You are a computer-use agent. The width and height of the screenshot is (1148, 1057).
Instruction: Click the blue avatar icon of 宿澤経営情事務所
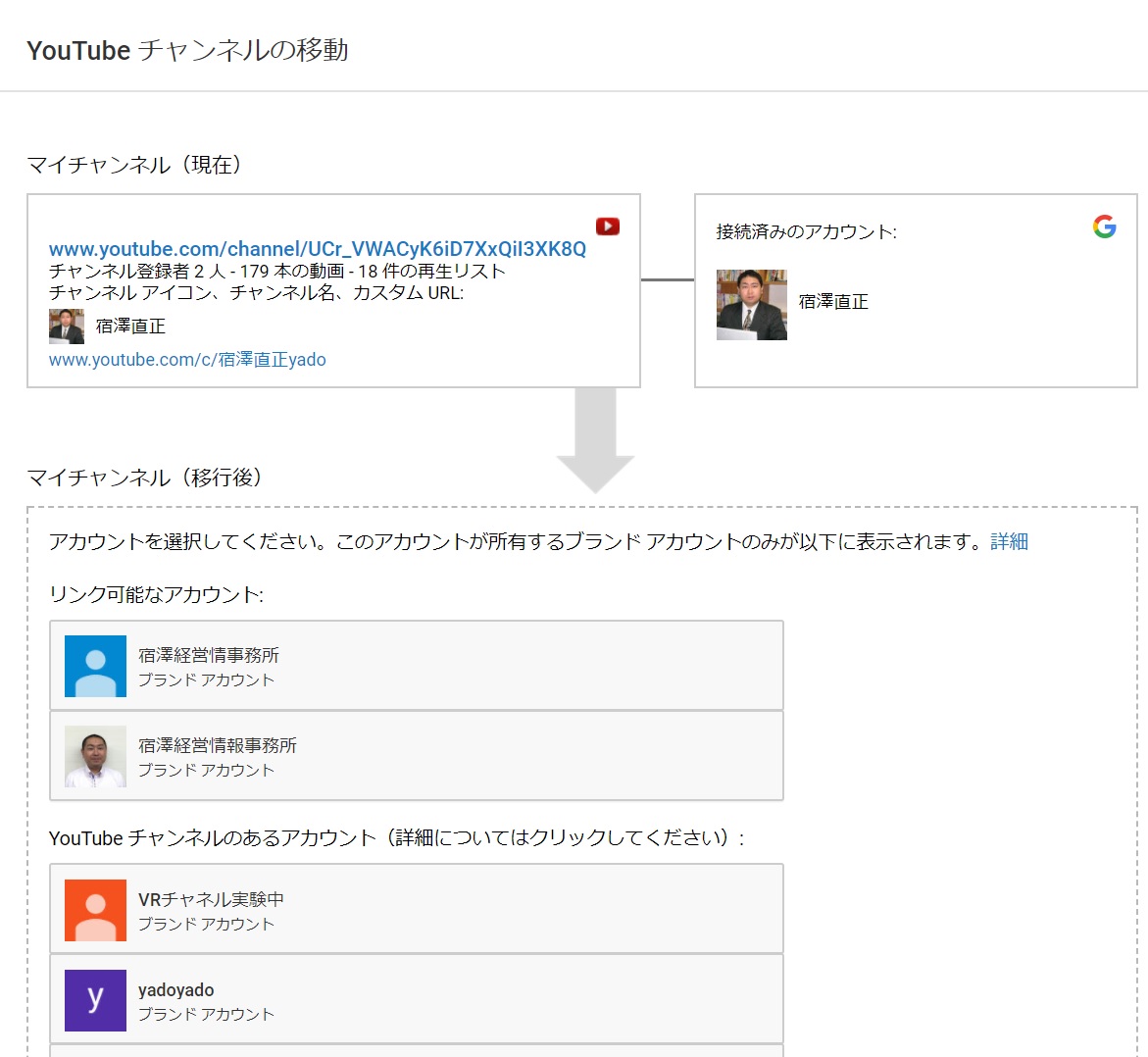coord(95,666)
